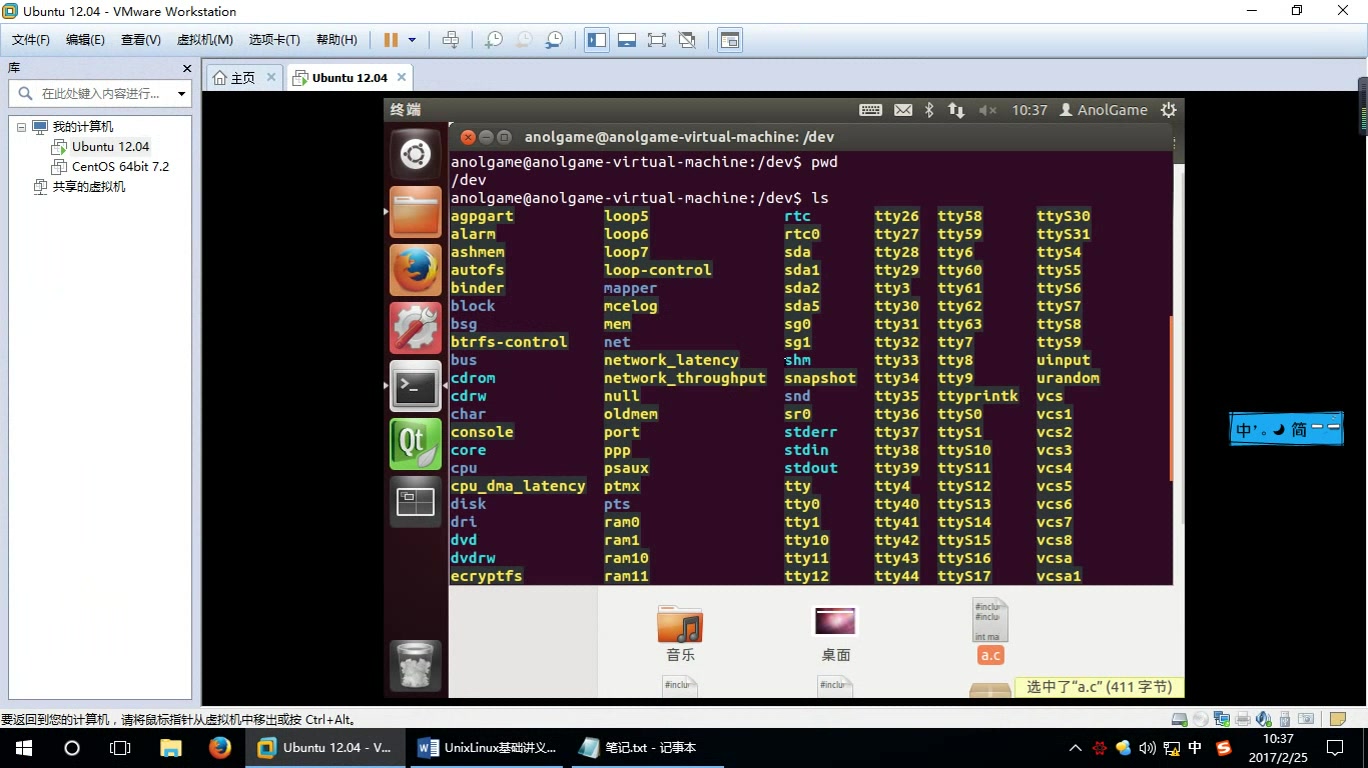Collapse the 我的计算机 tree node
The image size is (1368, 768).
pos(20,127)
